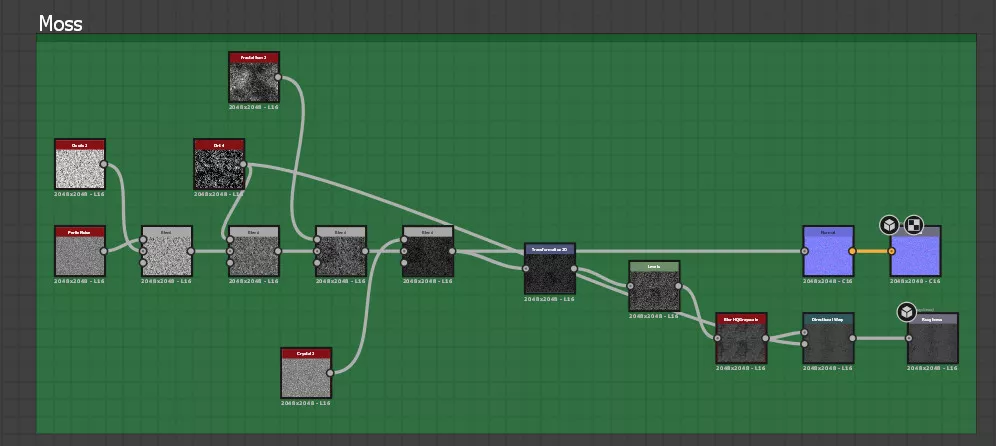Select the Fractal Sum 2 node at top
The width and height of the screenshot is (996, 446).
pos(254,77)
